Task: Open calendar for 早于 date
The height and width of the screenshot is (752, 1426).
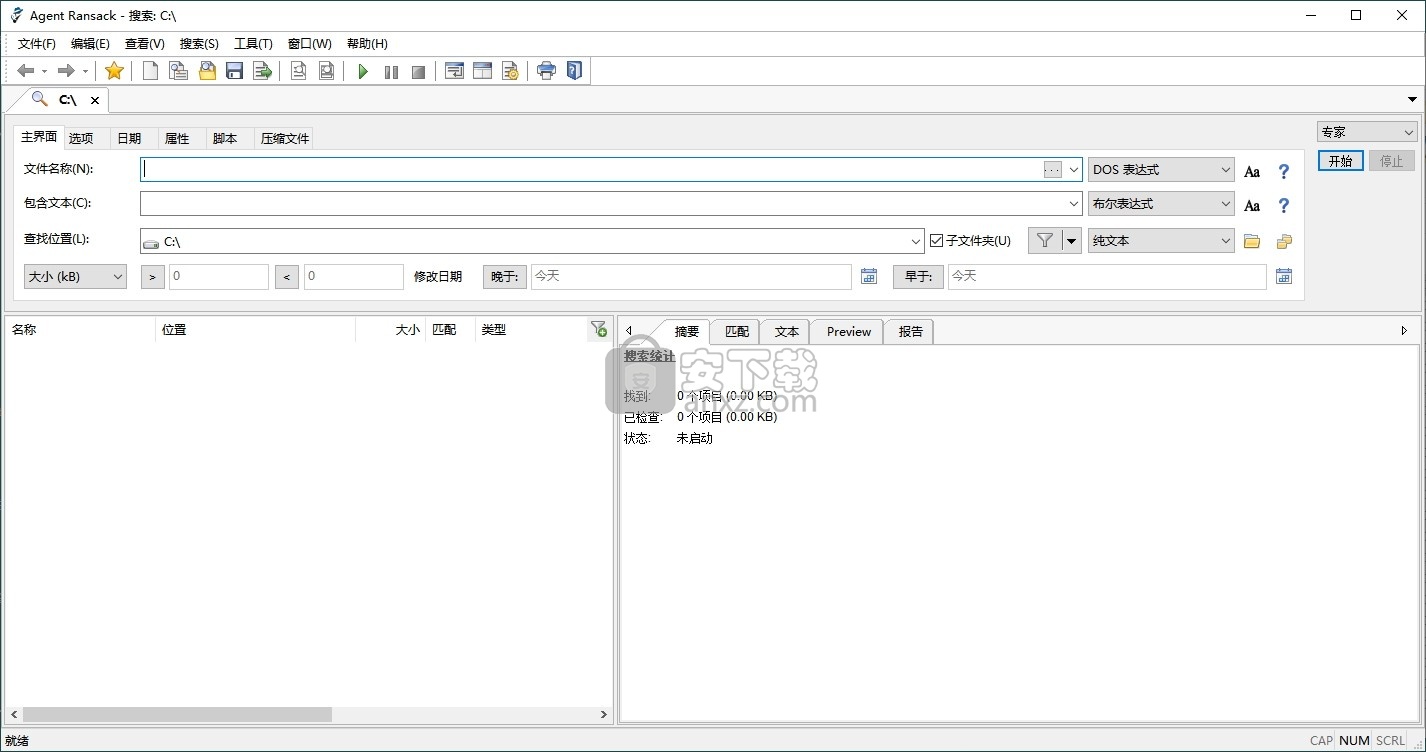Action: click(1284, 276)
